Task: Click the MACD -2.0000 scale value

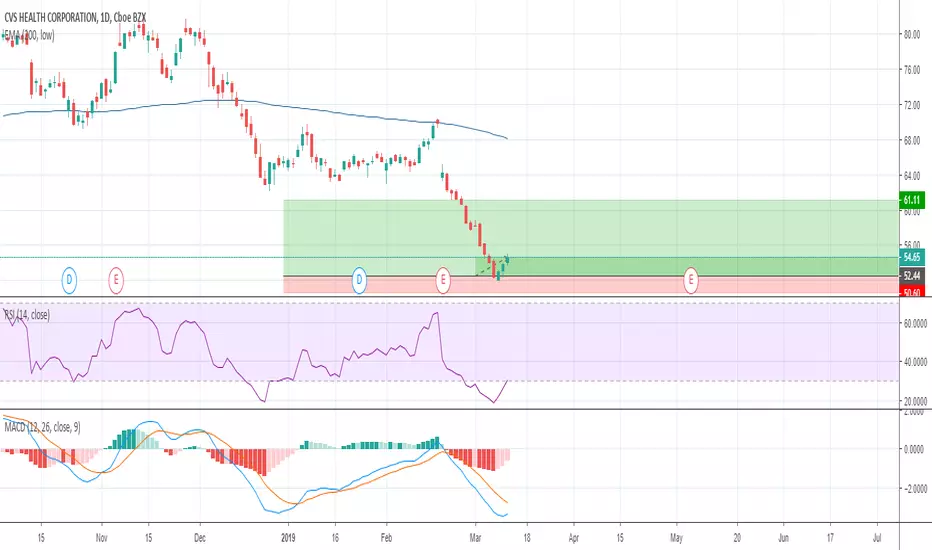Action: (x=915, y=488)
